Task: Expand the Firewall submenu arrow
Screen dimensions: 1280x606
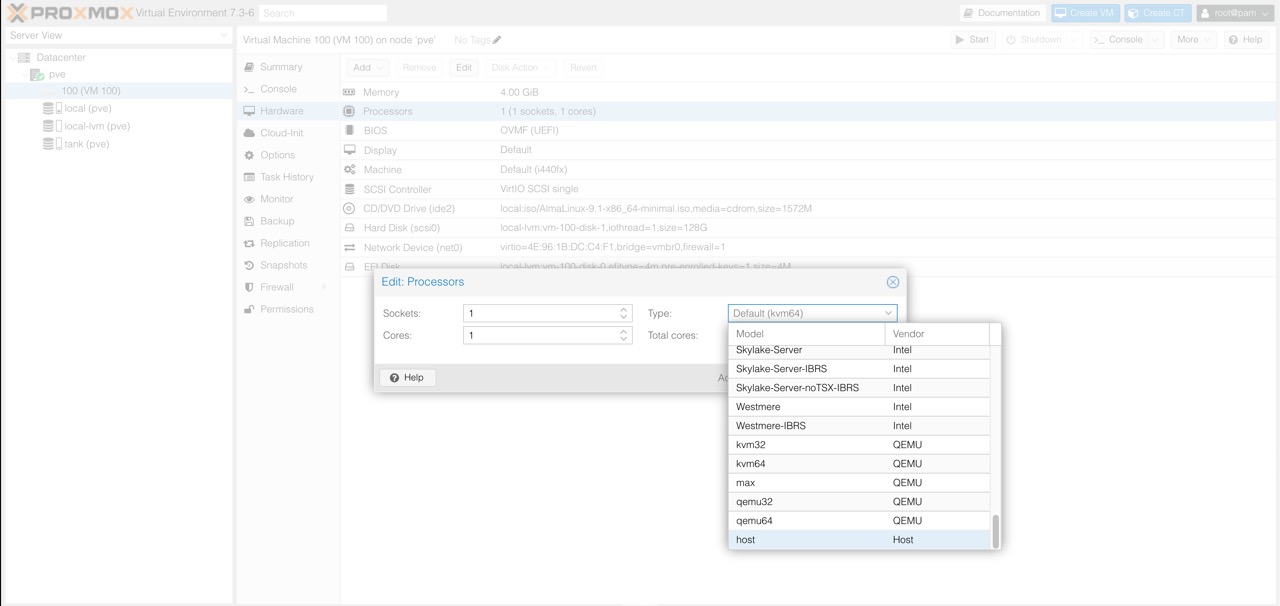Action: coord(324,288)
